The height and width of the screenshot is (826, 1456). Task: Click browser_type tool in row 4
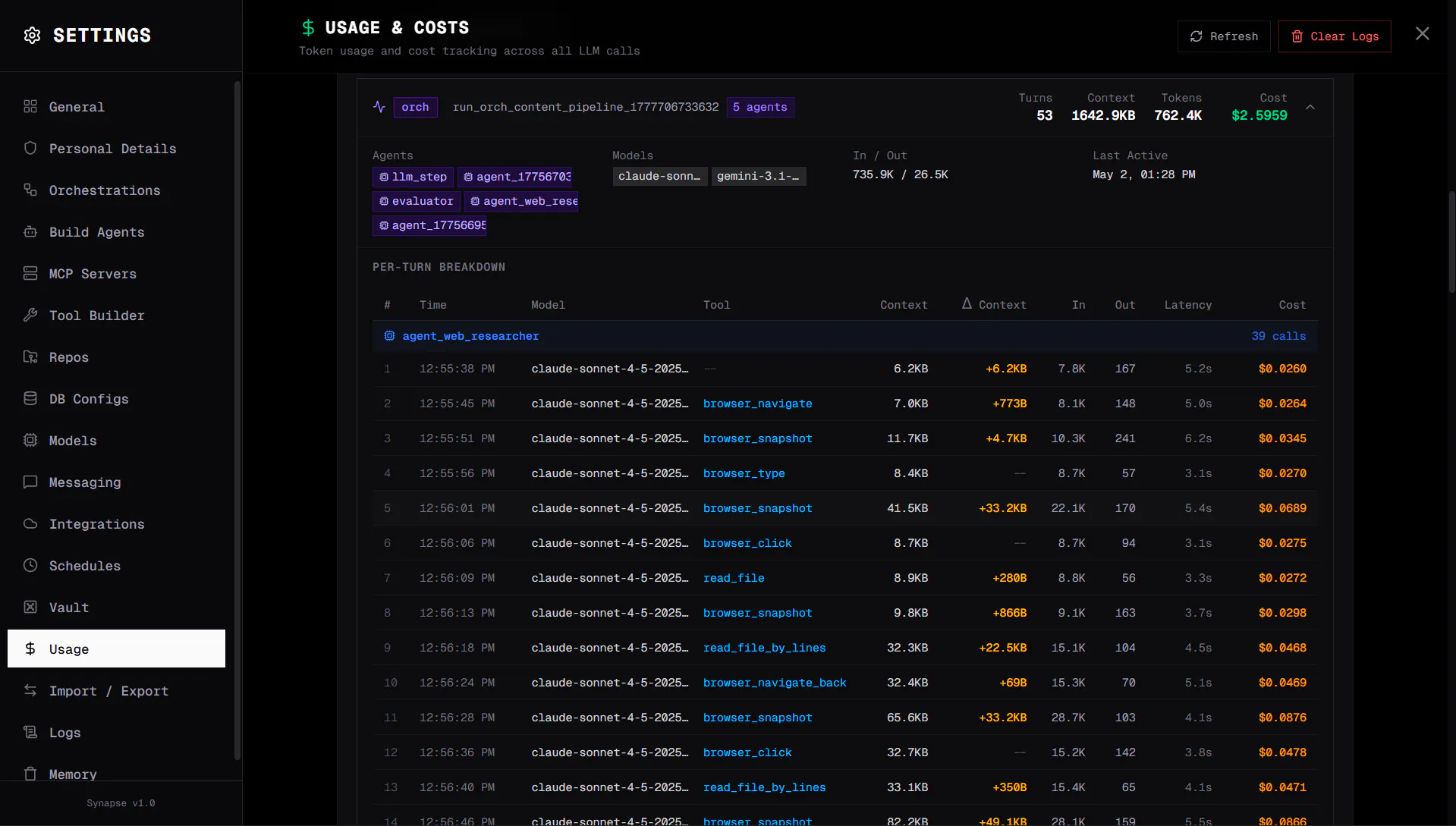tap(744, 473)
